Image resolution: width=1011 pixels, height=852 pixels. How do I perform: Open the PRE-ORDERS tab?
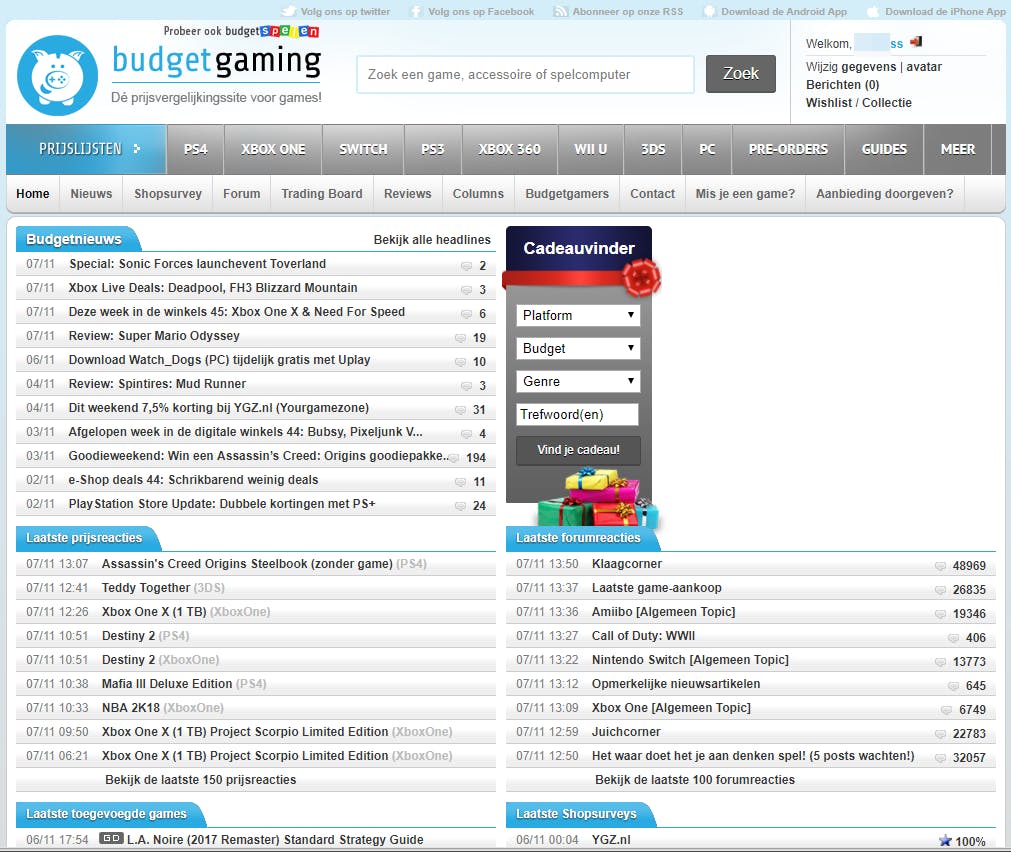coord(788,149)
